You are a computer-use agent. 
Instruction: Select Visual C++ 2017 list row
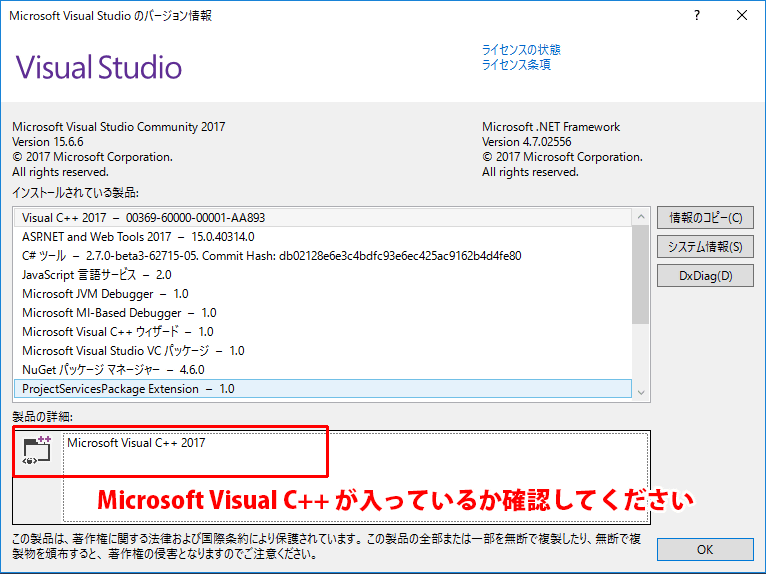(323, 217)
